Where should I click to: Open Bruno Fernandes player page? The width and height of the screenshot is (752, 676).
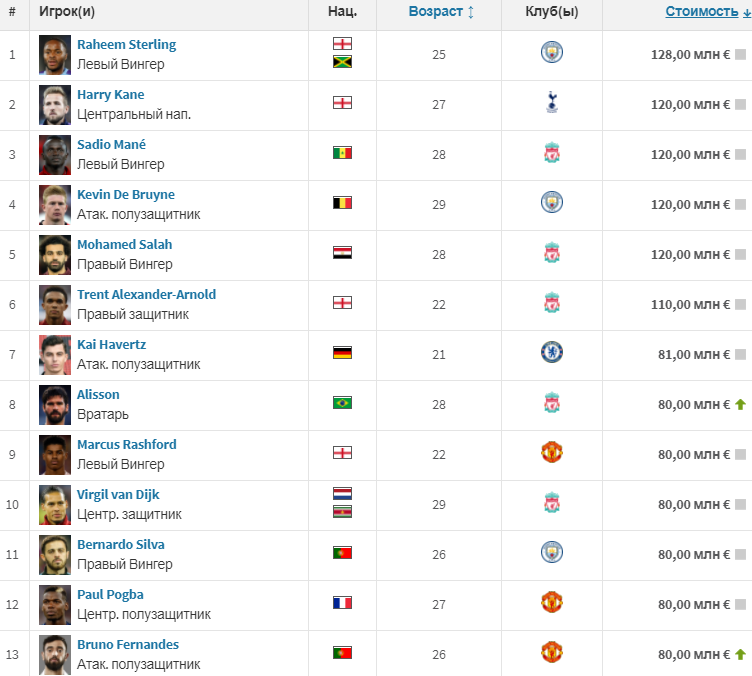(x=128, y=645)
